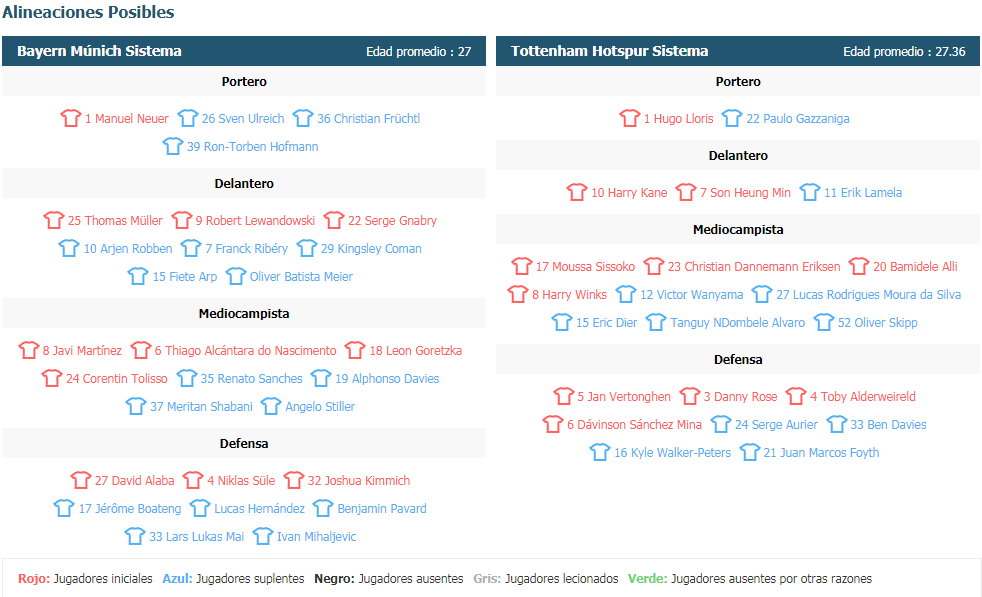The height and width of the screenshot is (597, 982).
Task: Click the Bayern Múnich Sistema header
Action: pos(99,51)
